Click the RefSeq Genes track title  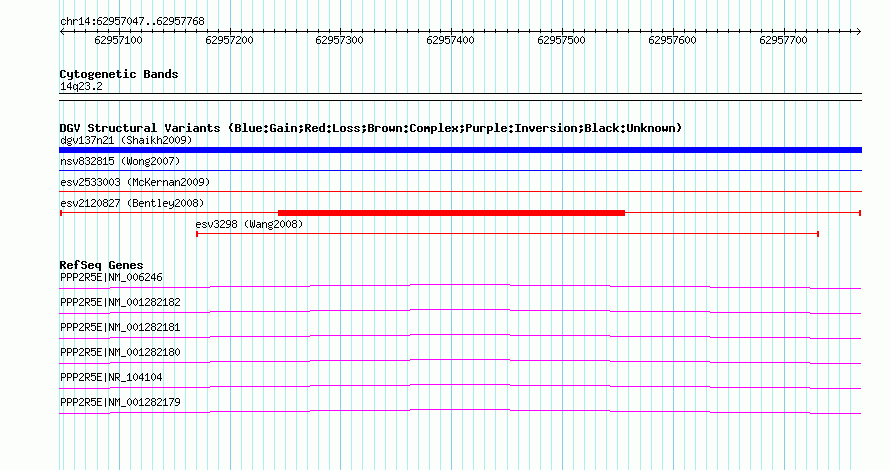pyautogui.click(x=101, y=265)
